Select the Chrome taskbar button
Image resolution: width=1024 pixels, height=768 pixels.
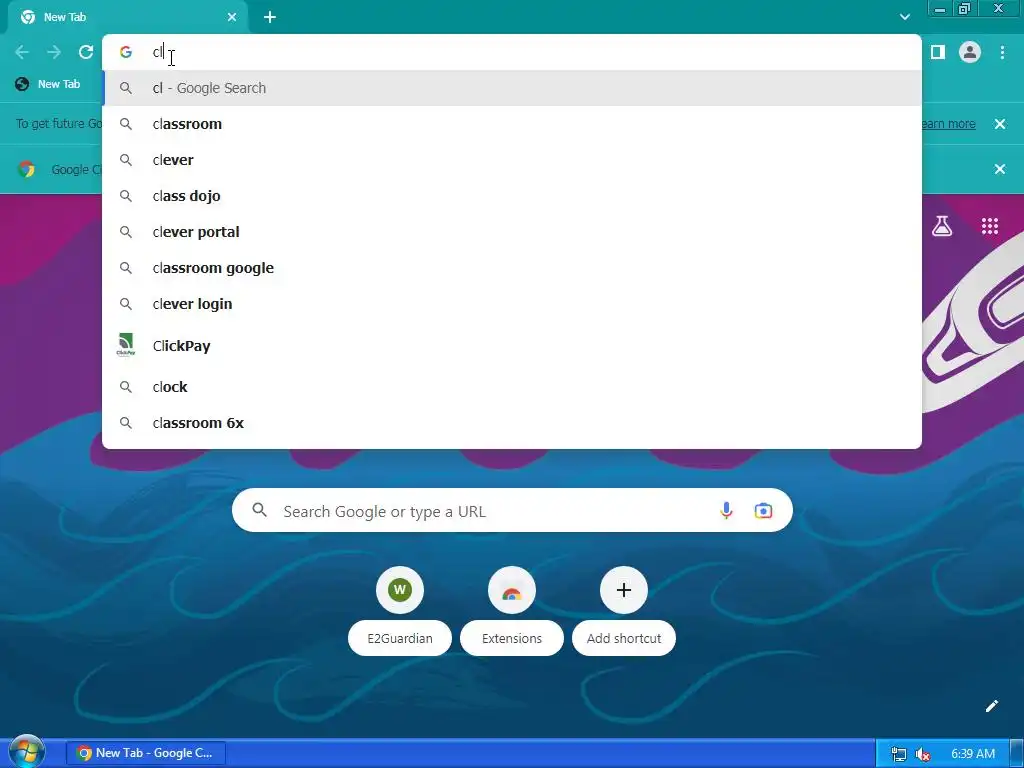[146, 753]
